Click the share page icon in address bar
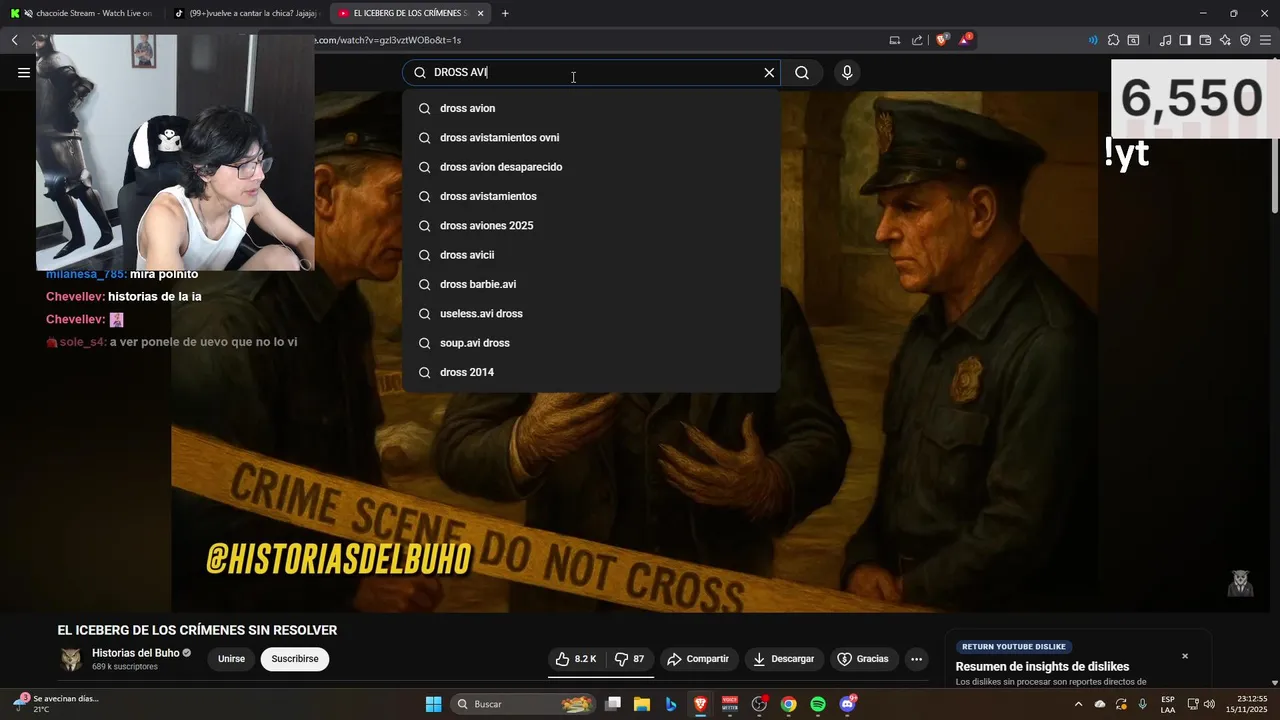 [917, 40]
